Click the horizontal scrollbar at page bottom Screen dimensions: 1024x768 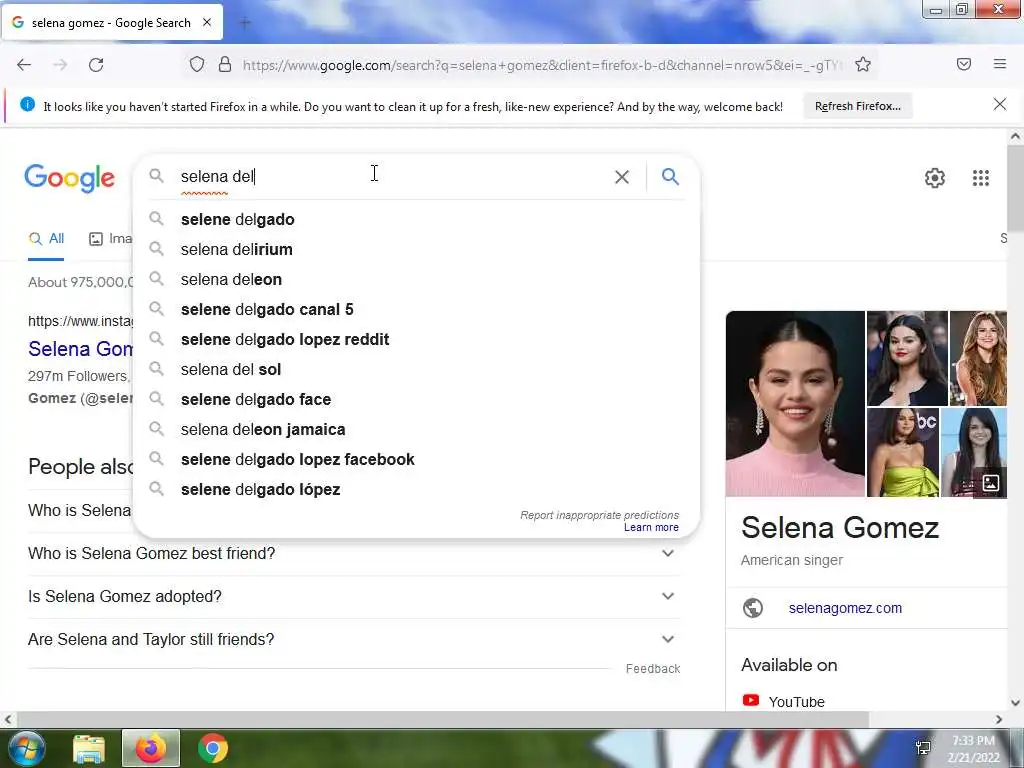click(x=443, y=719)
